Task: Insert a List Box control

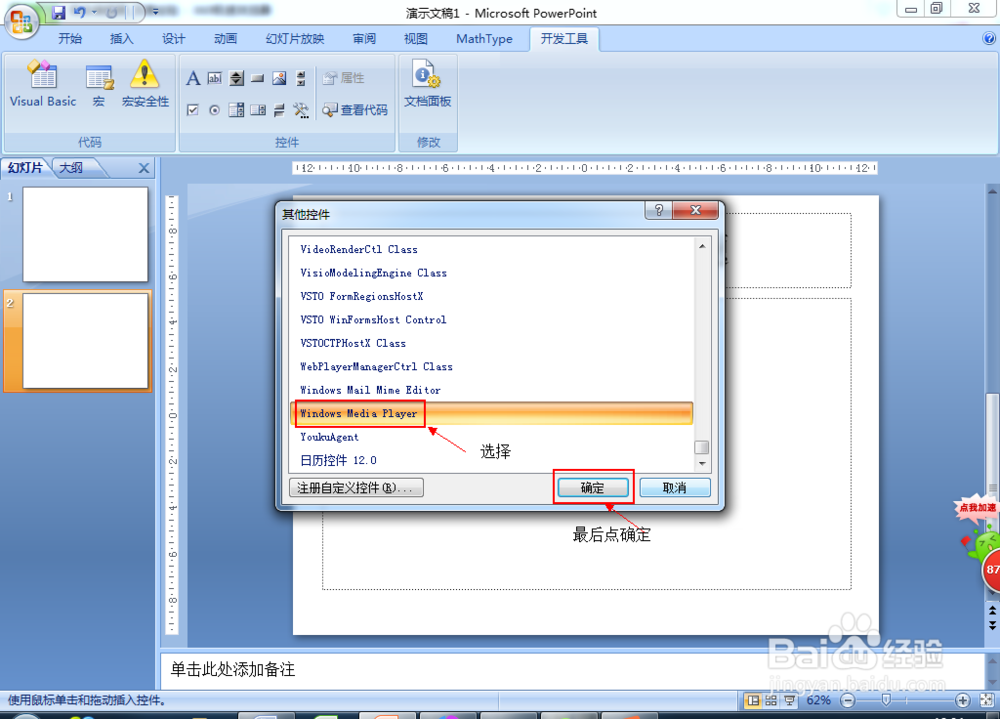Action: pos(258,110)
